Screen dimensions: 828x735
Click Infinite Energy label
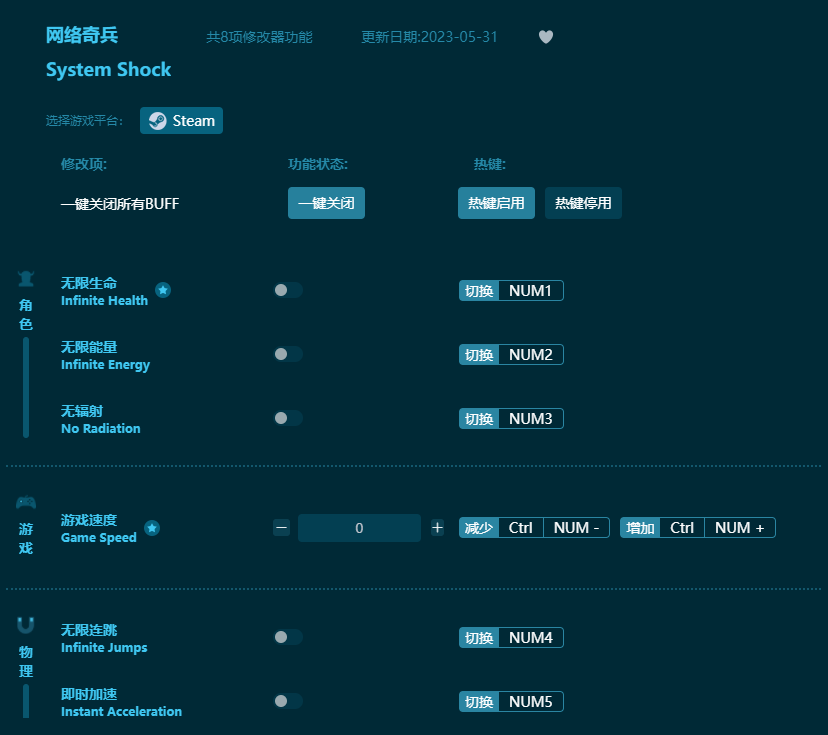[106, 365]
